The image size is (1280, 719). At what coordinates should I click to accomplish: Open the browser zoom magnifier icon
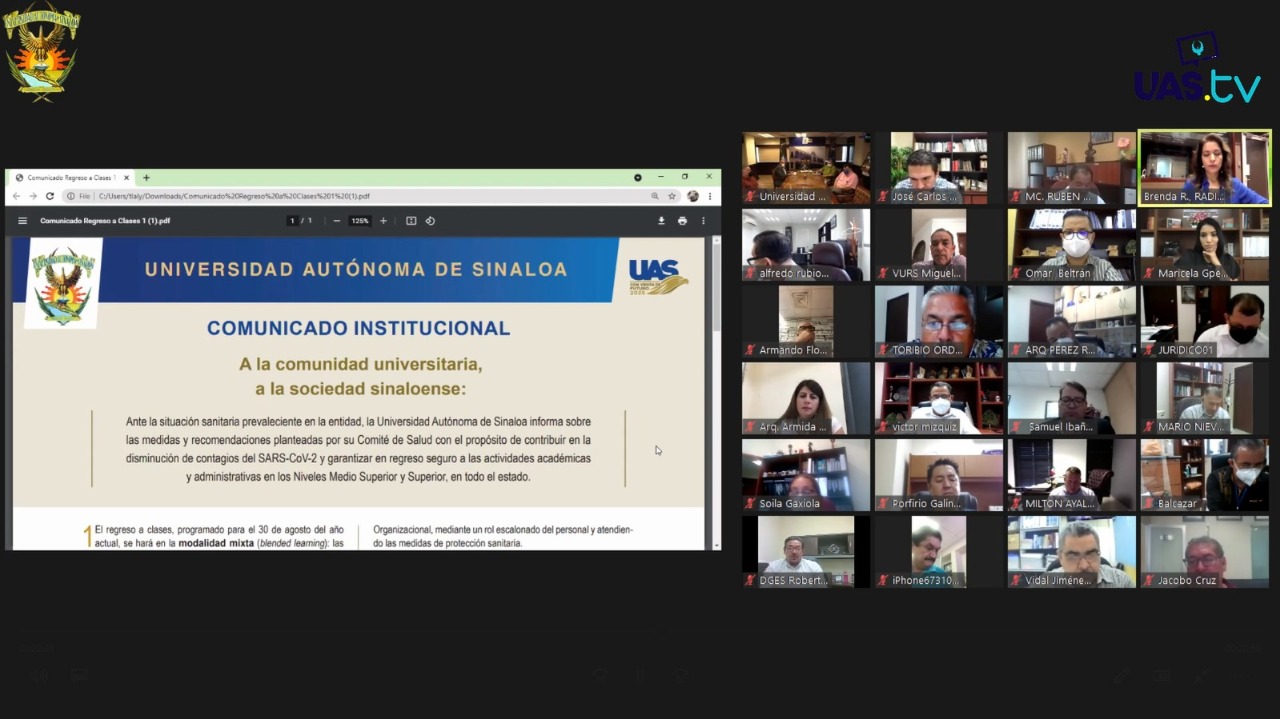tap(655, 196)
